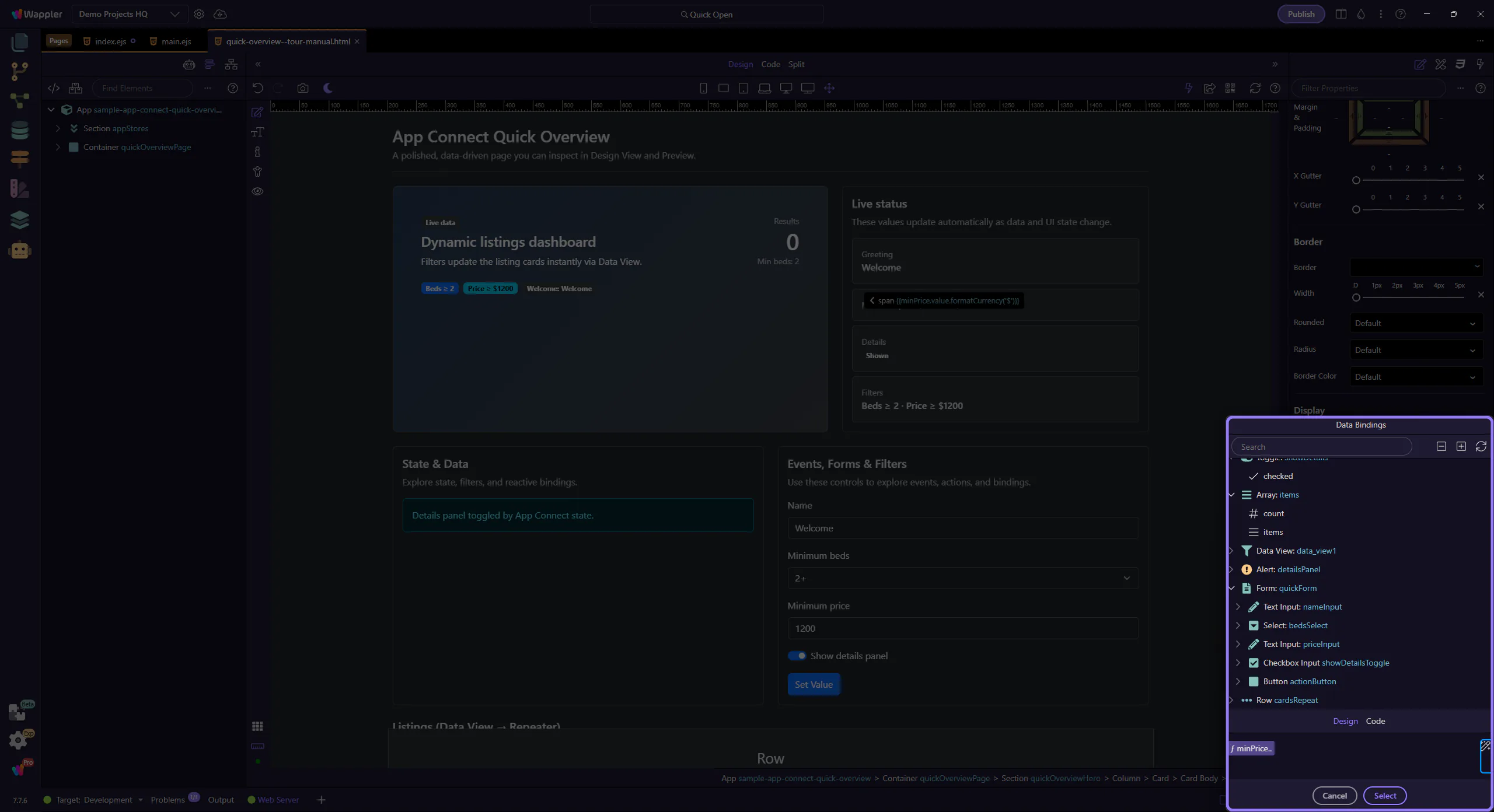Image resolution: width=1494 pixels, height=812 pixels.
Task: Open the database manager sidebar icon
Action: point(20,130)
